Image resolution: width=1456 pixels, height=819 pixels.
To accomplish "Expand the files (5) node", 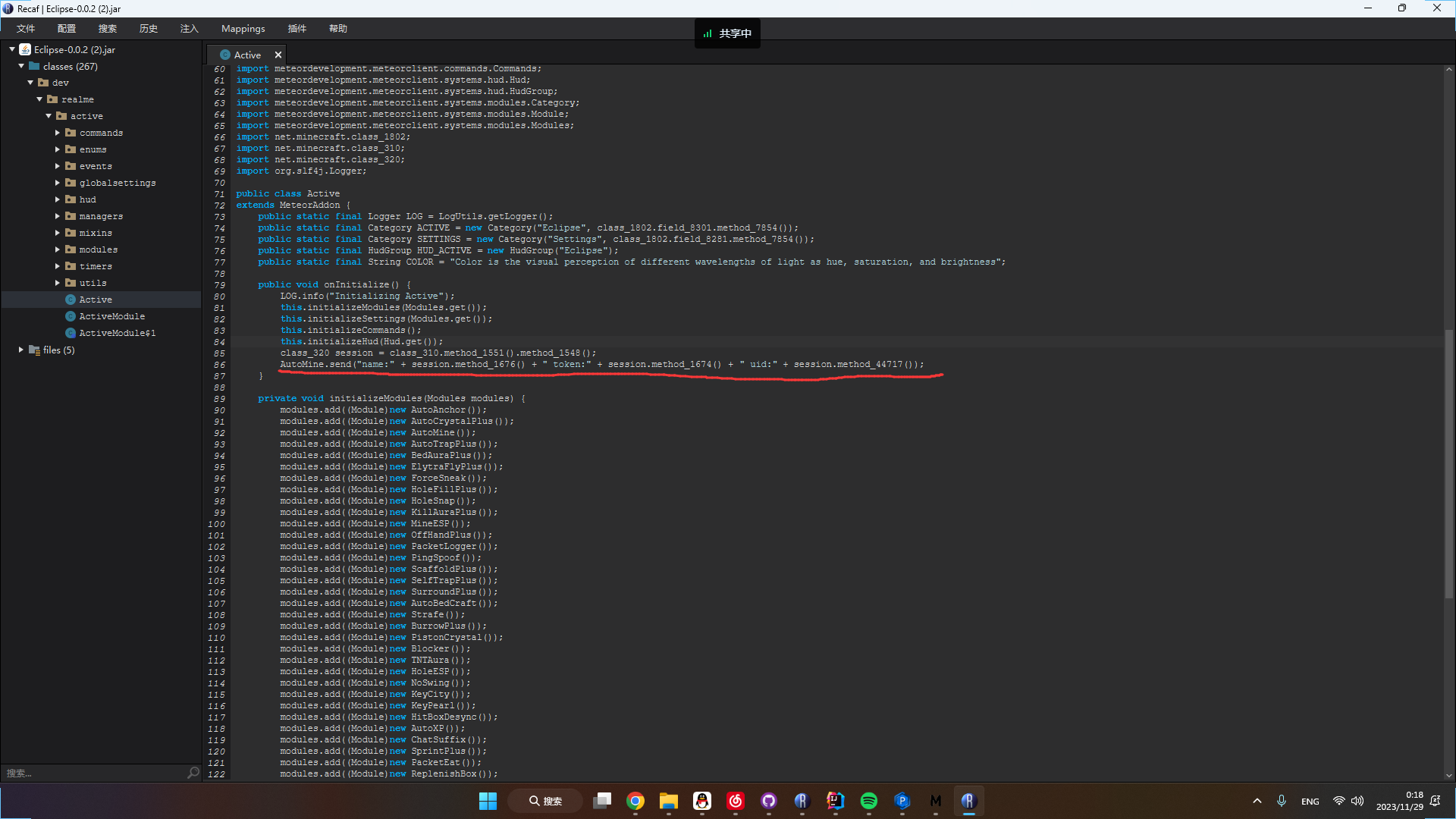I will tap(21, 350).
